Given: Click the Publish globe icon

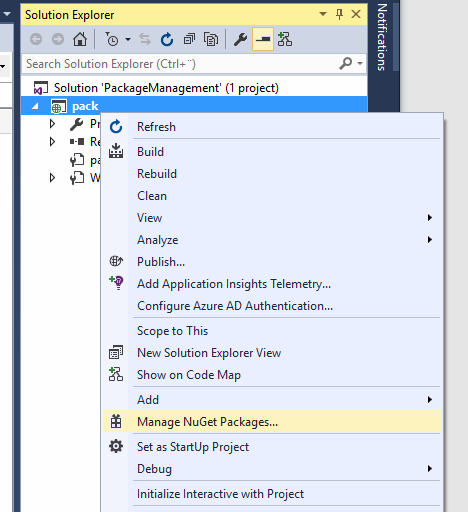Looking at the screenshot, I should [x=116, y=261].
